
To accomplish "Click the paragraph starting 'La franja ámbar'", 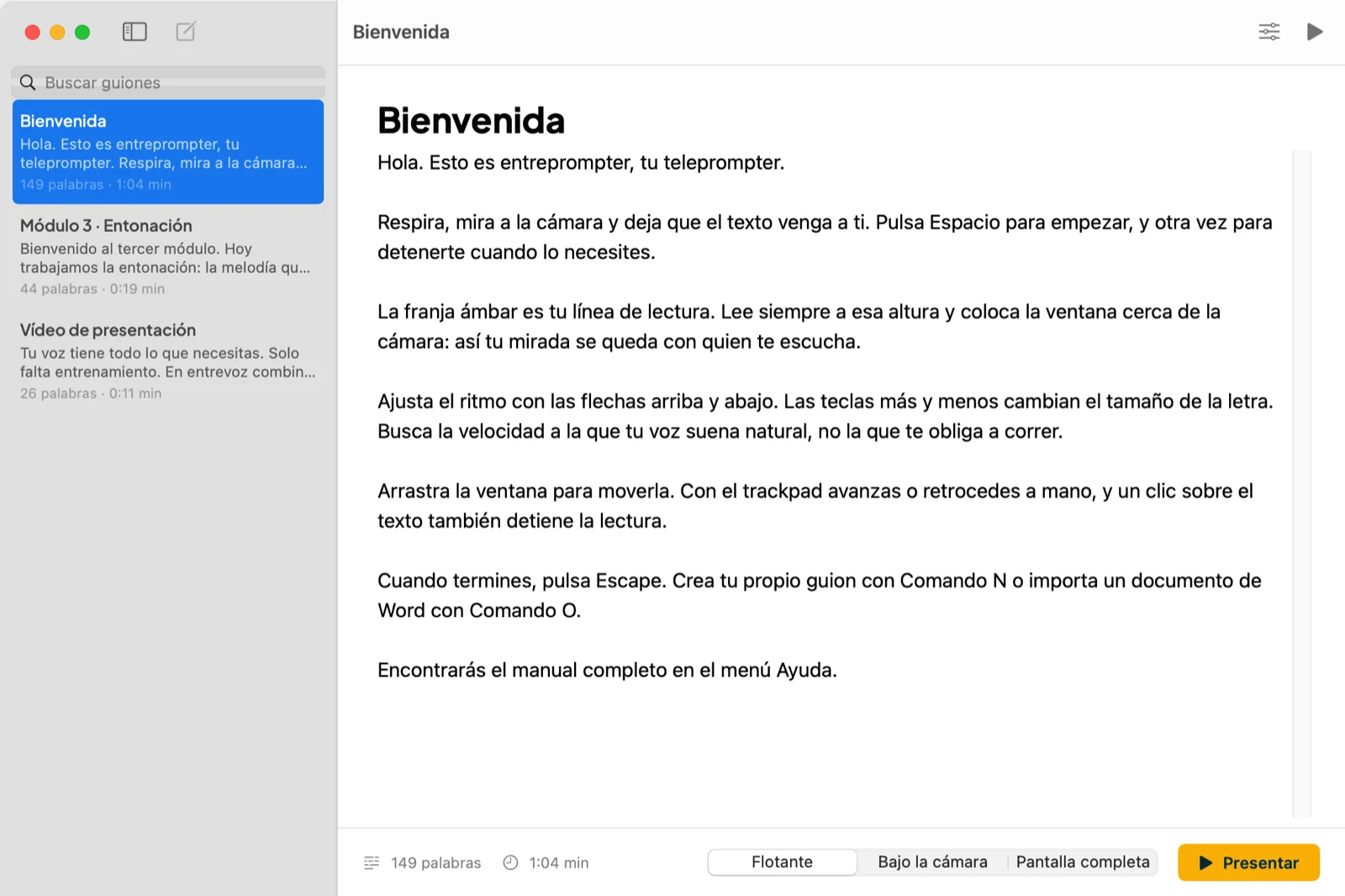I will point(799,327).
